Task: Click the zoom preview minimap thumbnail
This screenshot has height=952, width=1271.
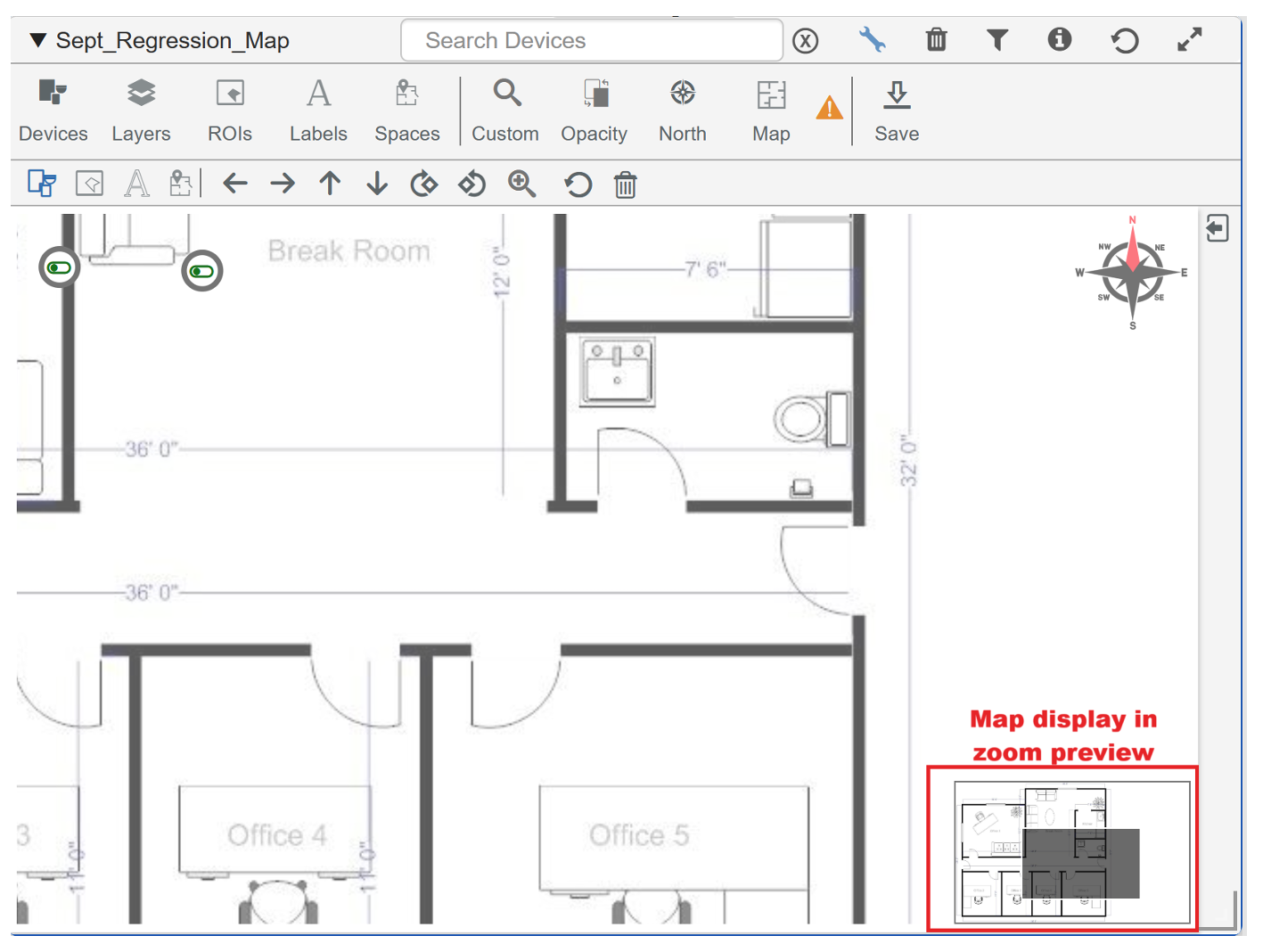Action: click(1071, 850)
